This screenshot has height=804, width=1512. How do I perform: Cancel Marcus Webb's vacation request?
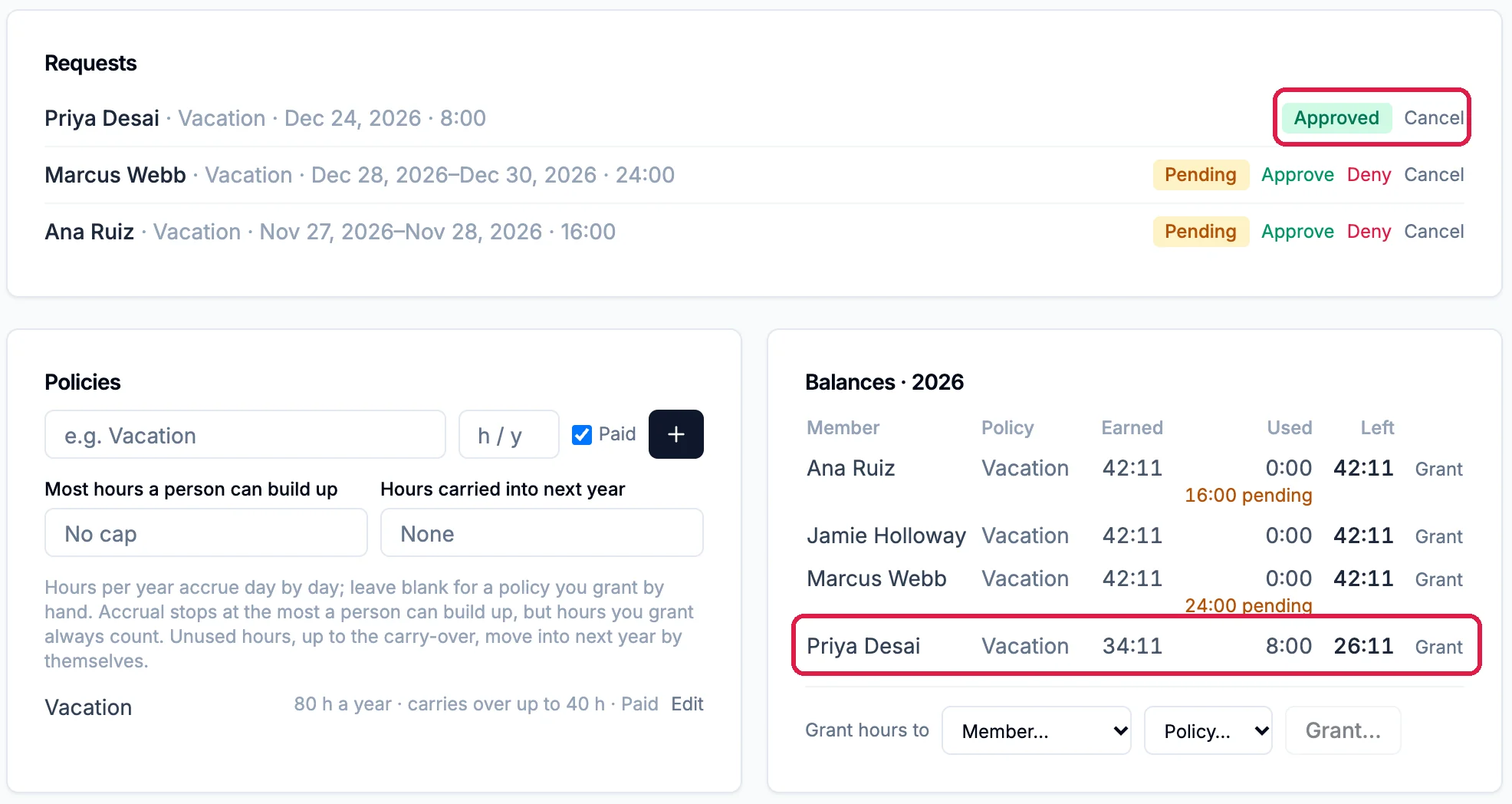1434,175
